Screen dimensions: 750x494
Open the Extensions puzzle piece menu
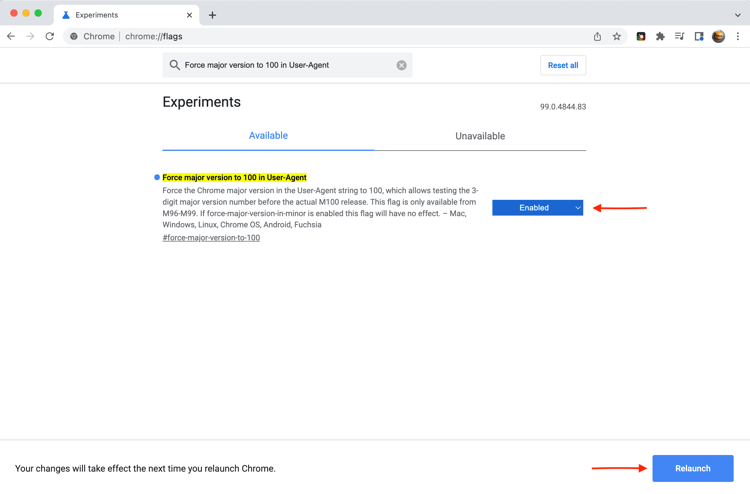660,36
